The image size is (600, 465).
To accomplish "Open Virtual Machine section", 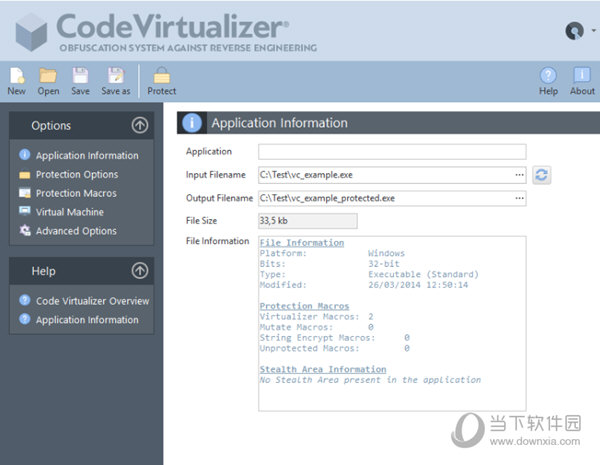I will [x=70, y=212].
